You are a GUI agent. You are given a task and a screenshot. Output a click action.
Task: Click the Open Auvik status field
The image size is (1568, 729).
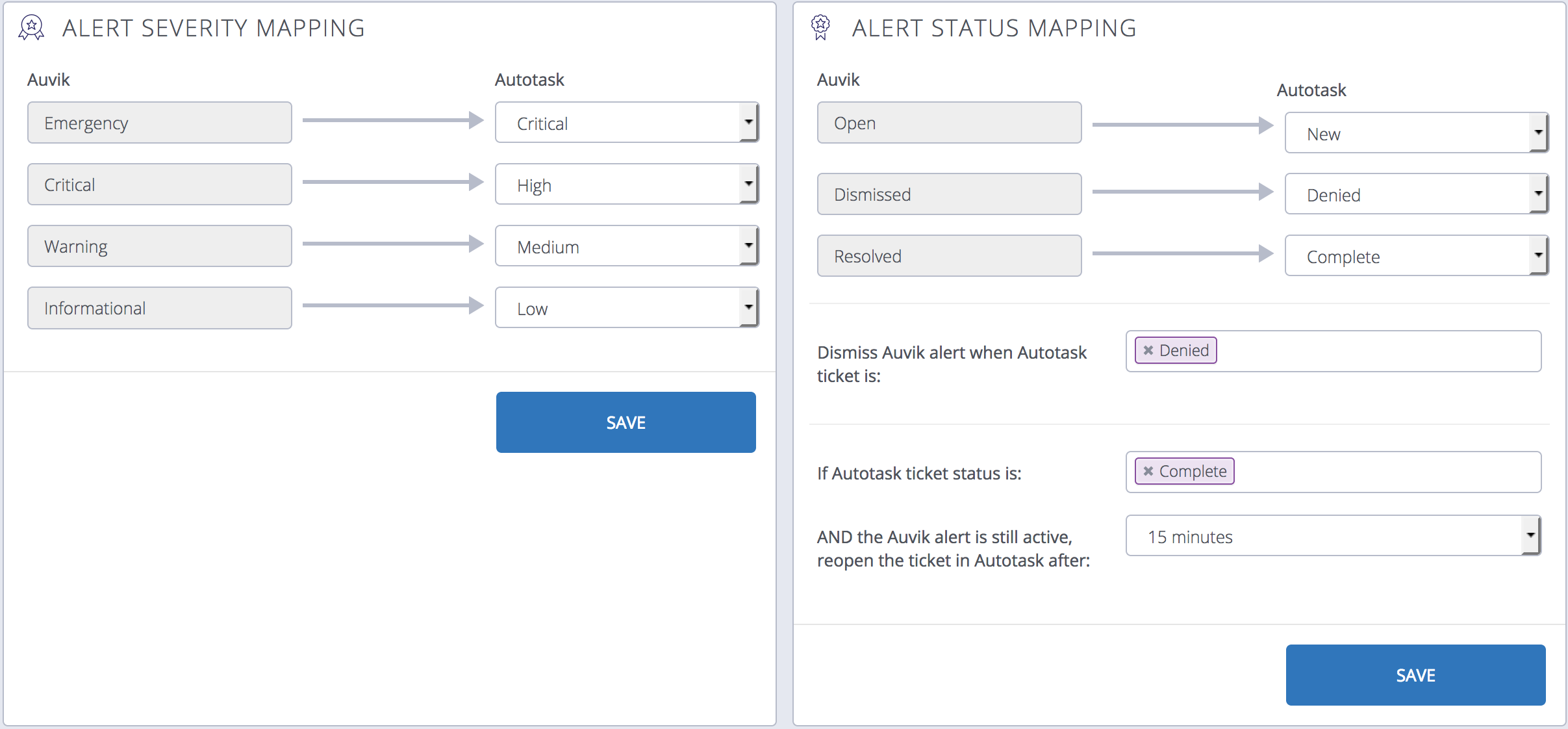click(x=950, y=122)
